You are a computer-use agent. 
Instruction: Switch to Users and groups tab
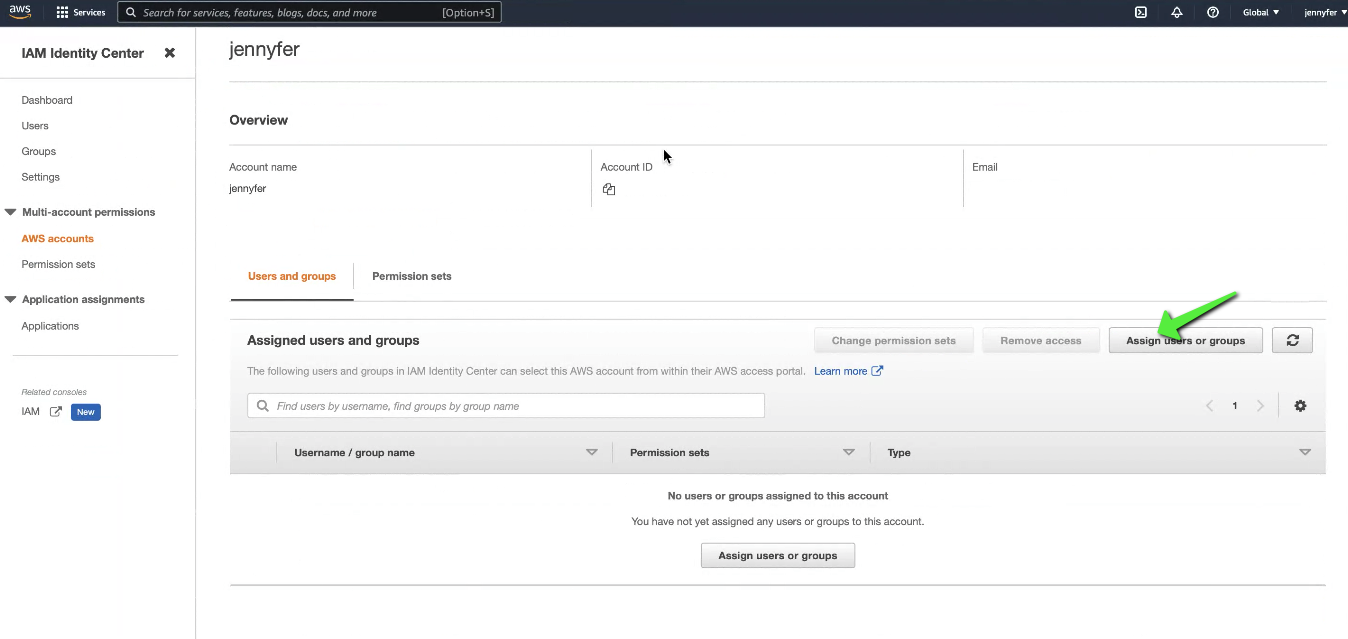[x=292, y=276]
